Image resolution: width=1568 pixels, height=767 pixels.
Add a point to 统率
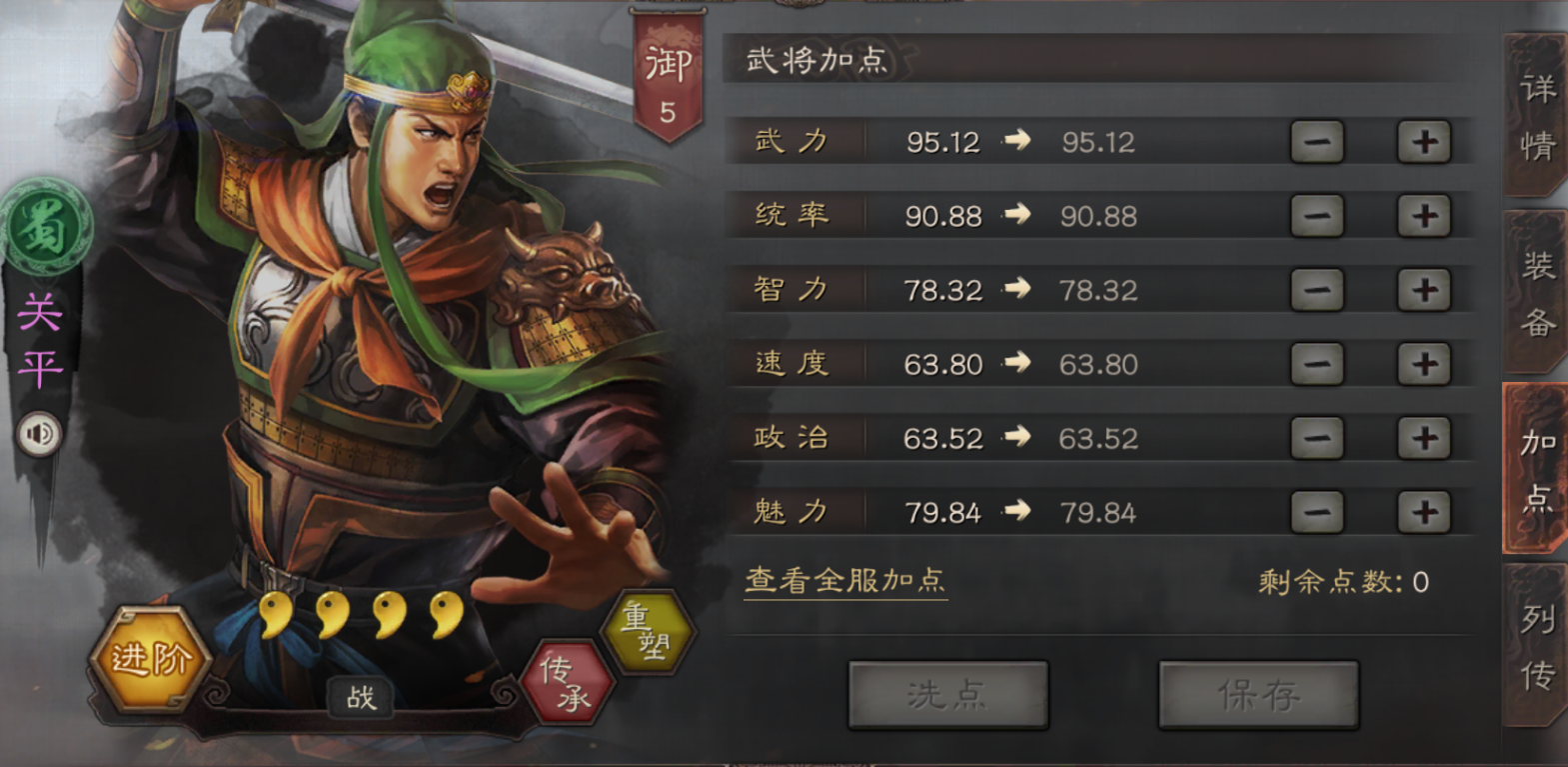(1424, 216)
